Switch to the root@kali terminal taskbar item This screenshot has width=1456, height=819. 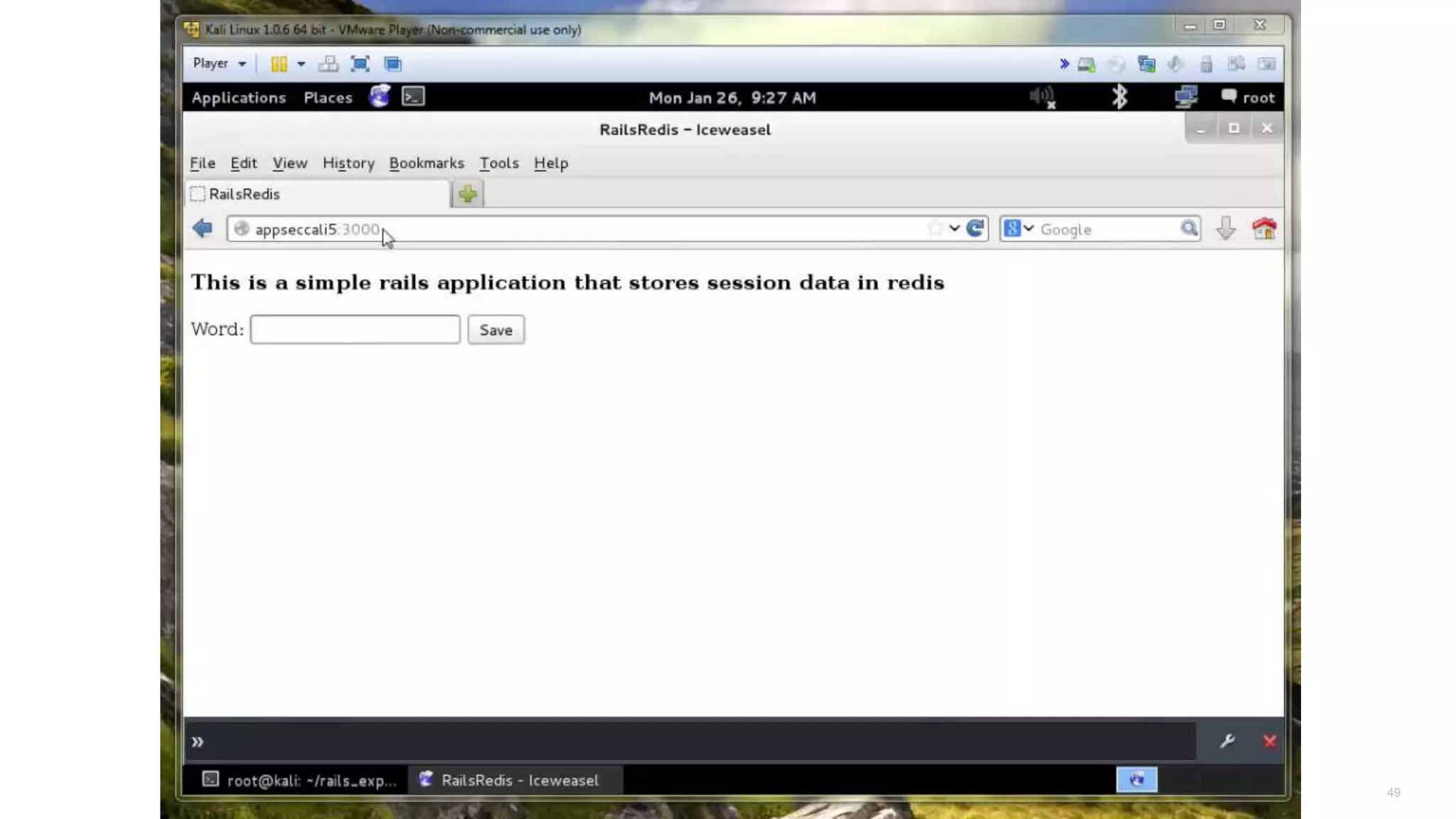(x=299, y=781)
